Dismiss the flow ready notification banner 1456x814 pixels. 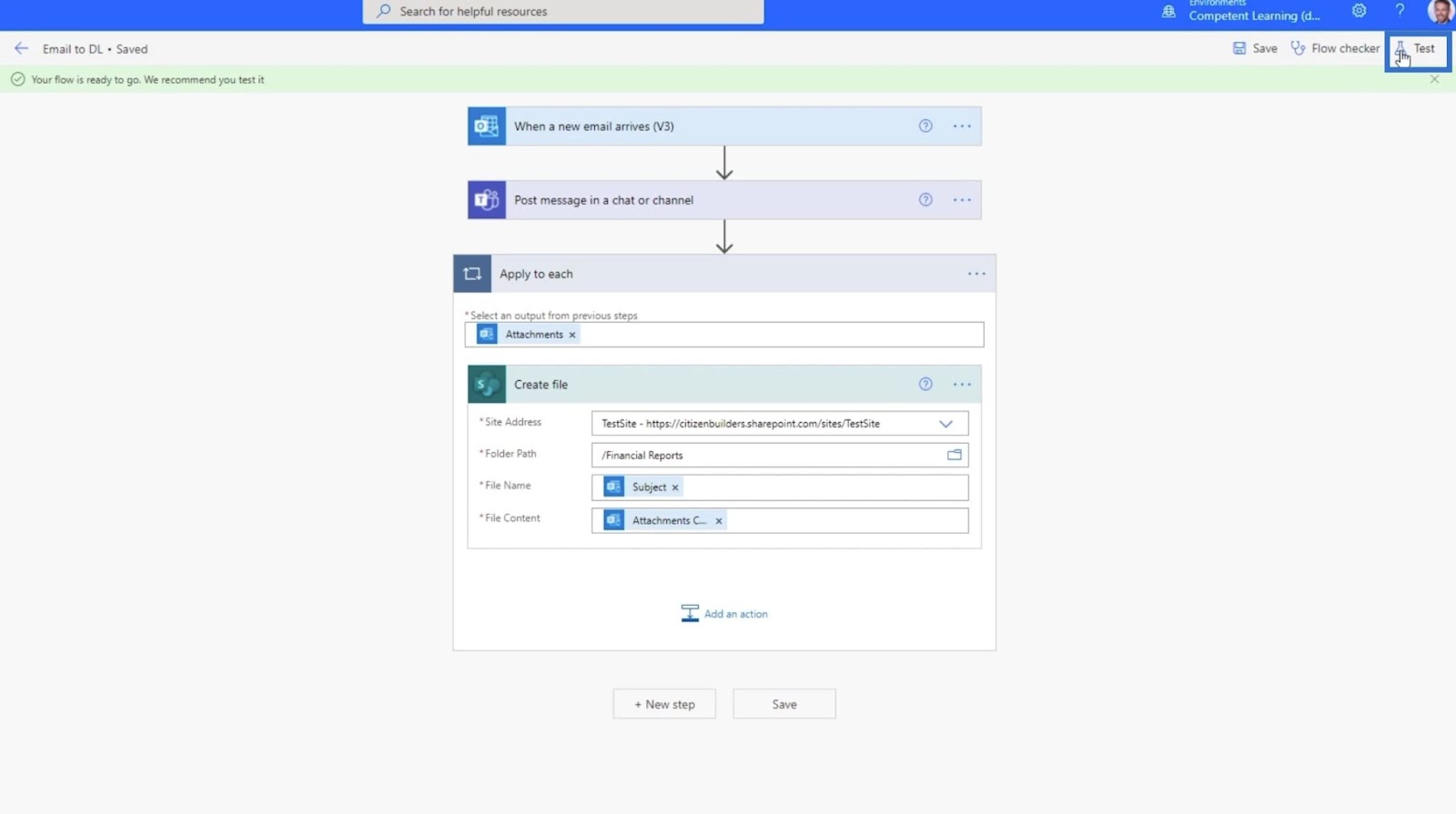1434,80
